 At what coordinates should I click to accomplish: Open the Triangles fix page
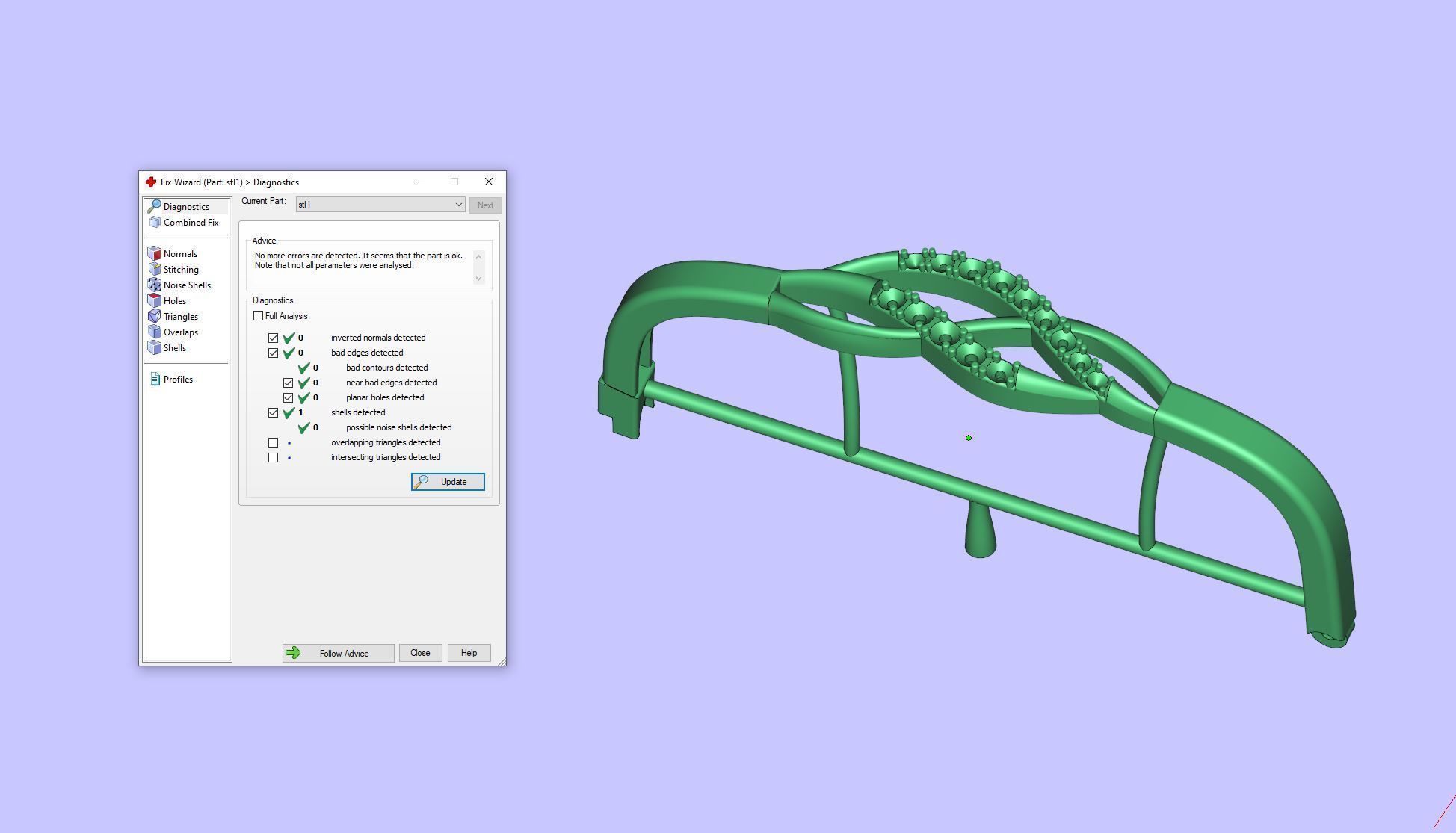180,317
